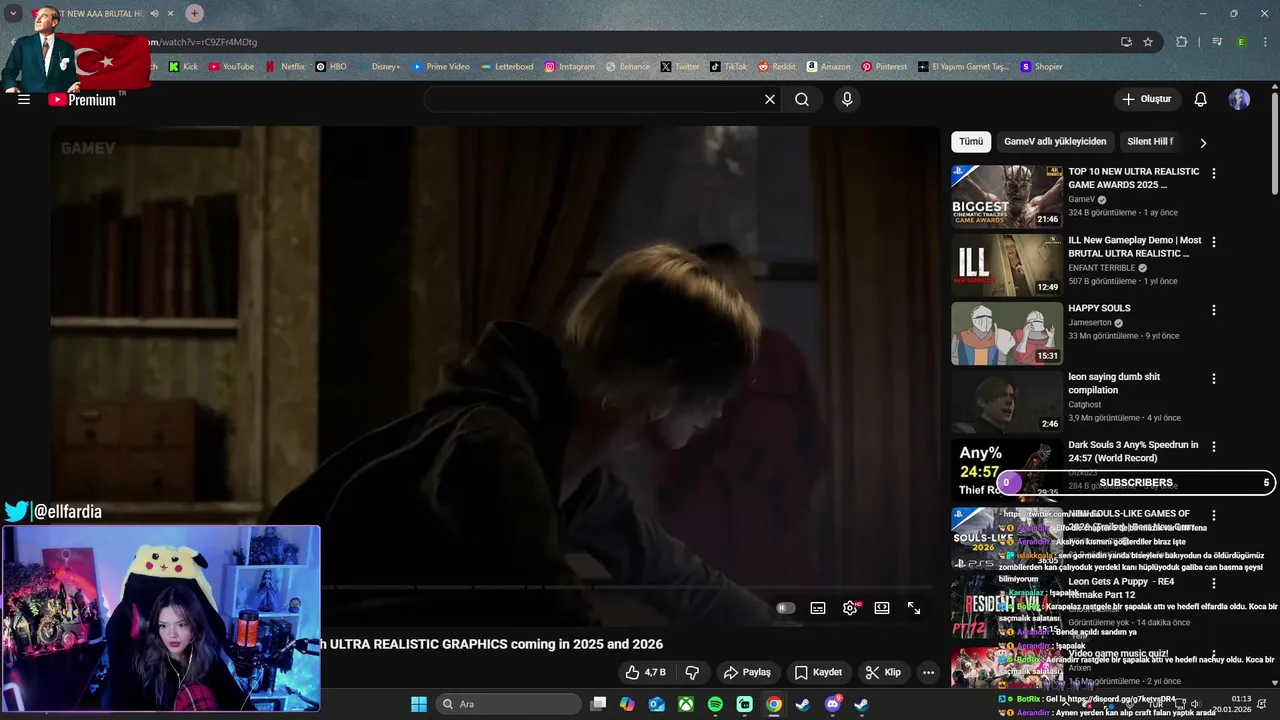1280x720 pixels.
Task: Open the TikTok bookmark
Action: click(728, 67)
